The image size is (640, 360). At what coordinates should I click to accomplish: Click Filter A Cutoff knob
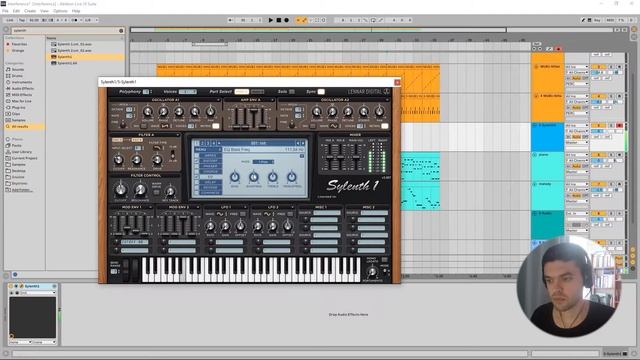[118, 160]
